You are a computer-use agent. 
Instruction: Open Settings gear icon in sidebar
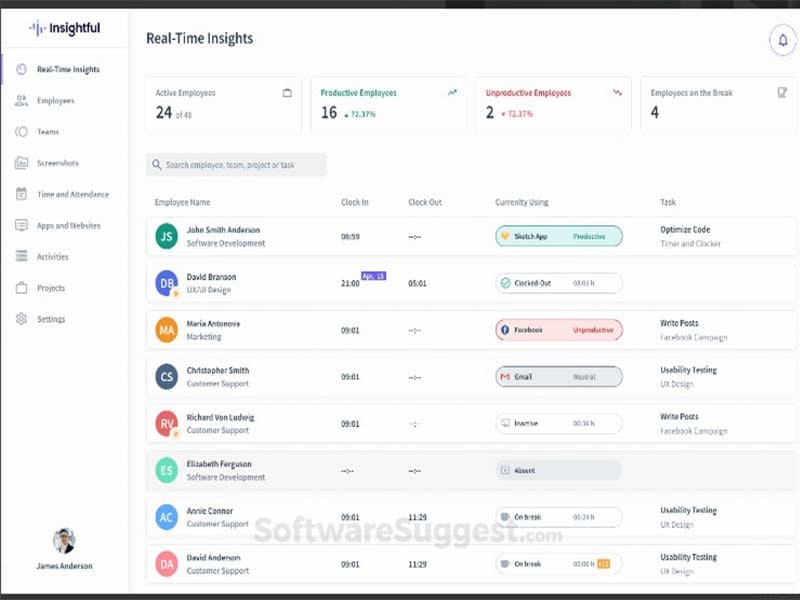coord(21,319)
